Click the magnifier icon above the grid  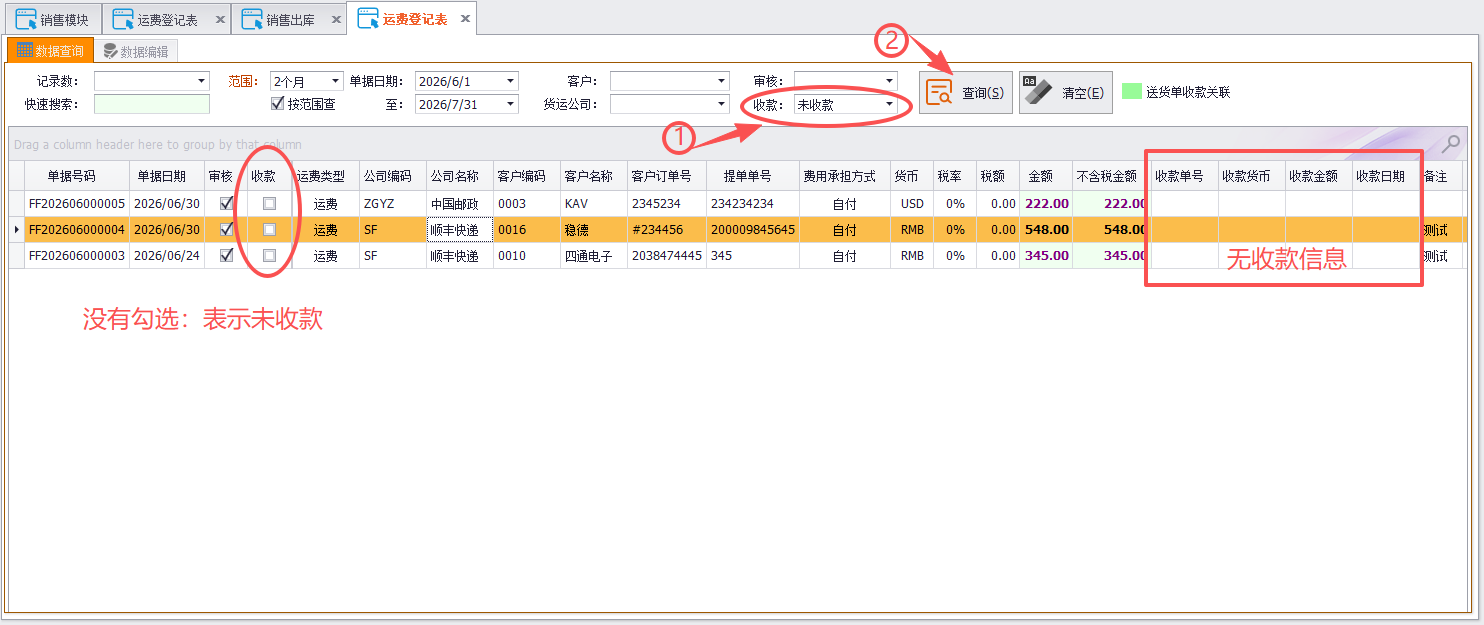[1451, 145]
